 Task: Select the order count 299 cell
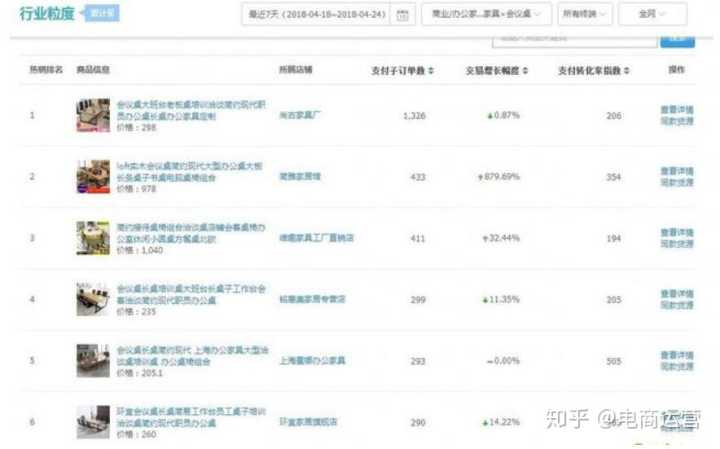pyautogui.click(x=418, y=300)
